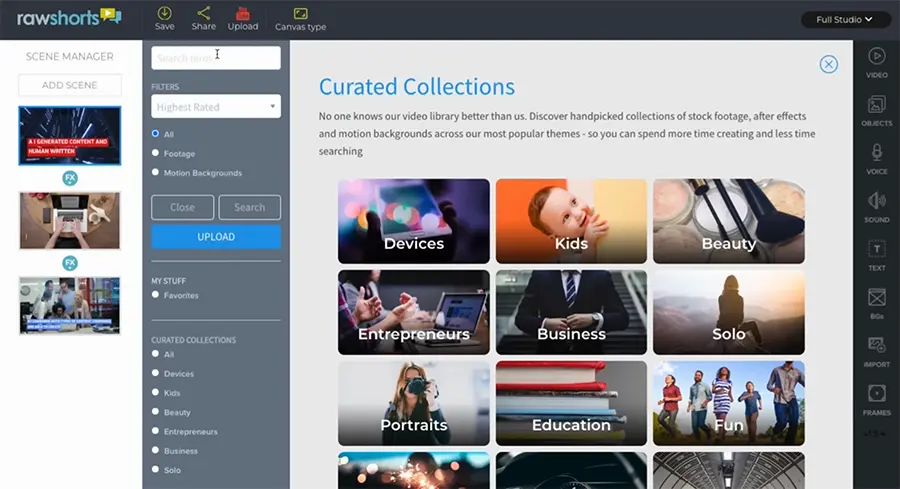
Task: Open the Kids collection thumbnail
Action: (571, 221)
